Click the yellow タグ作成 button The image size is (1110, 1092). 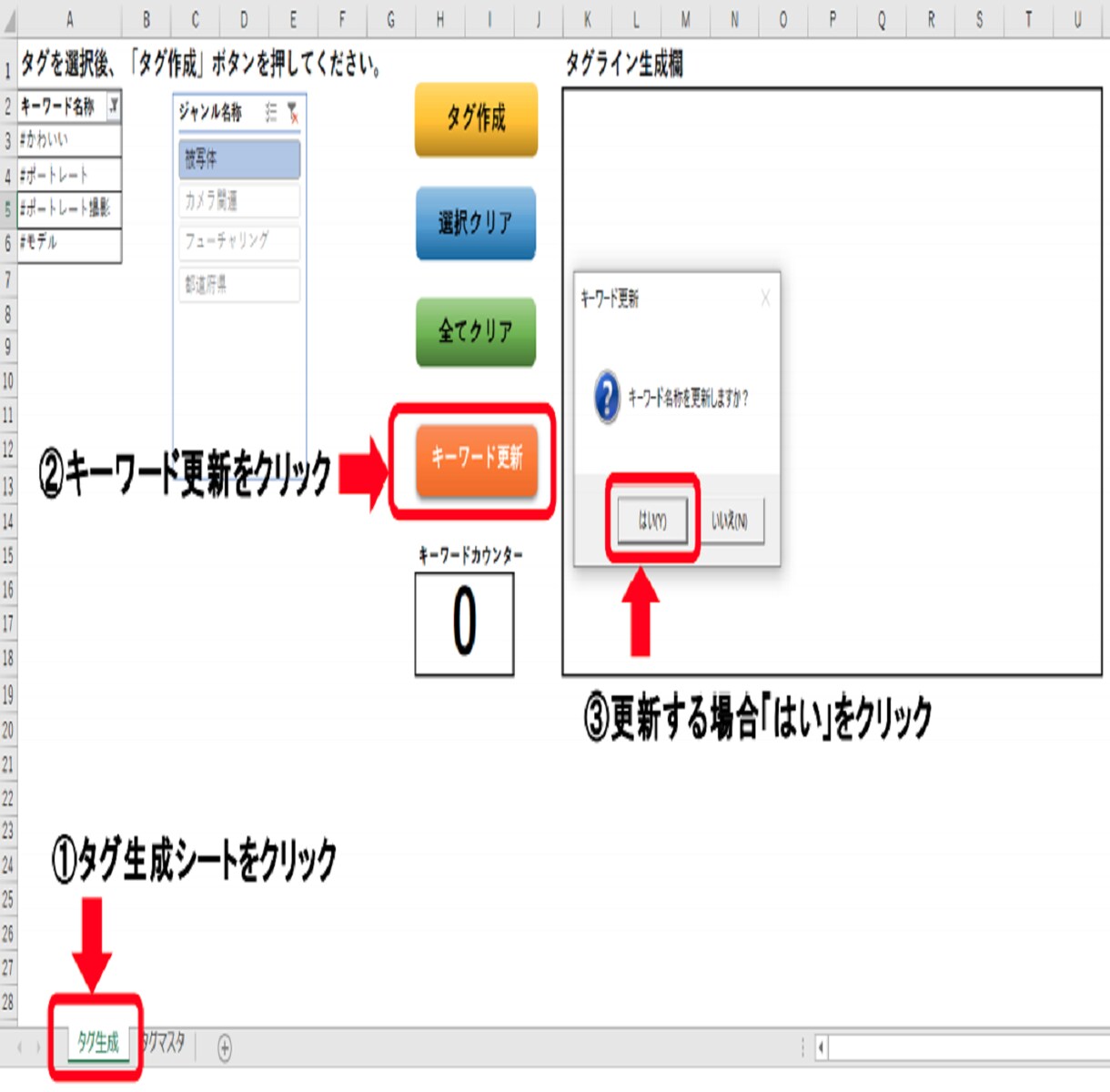tap(476, 118)
